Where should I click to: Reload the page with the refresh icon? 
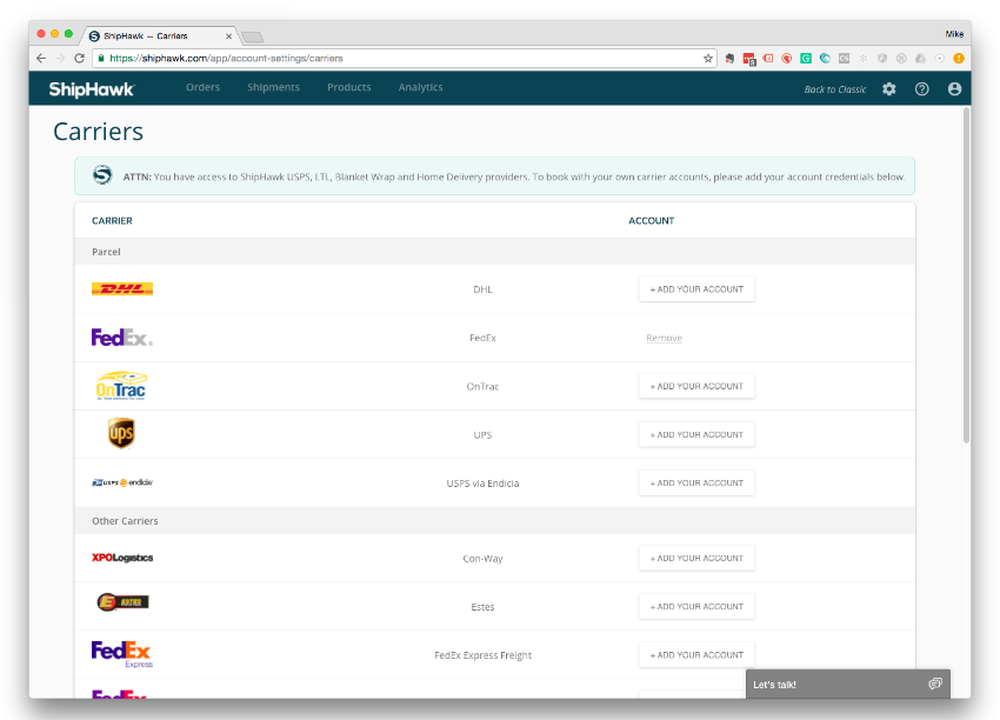click(x=79, y=58)
